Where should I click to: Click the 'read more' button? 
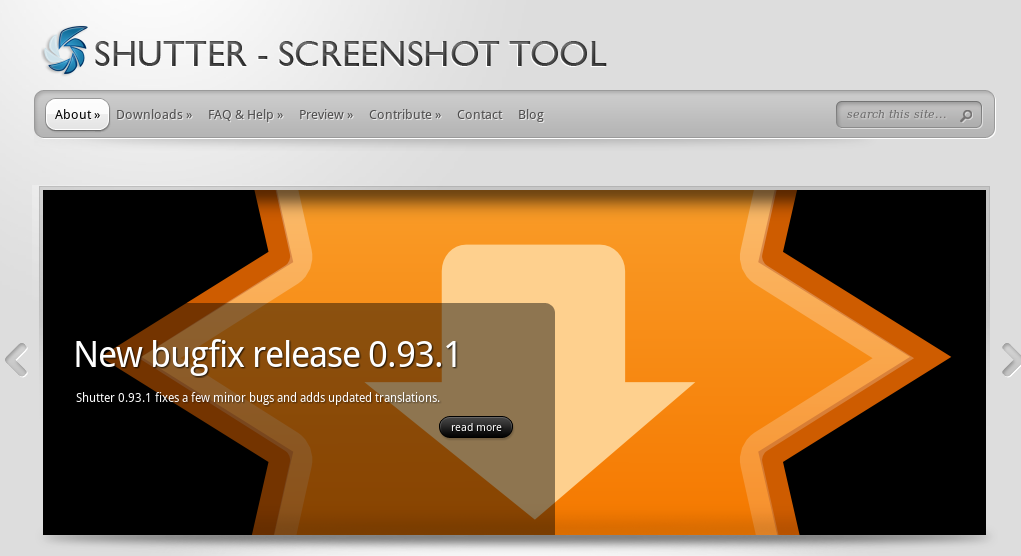[476, 427]
